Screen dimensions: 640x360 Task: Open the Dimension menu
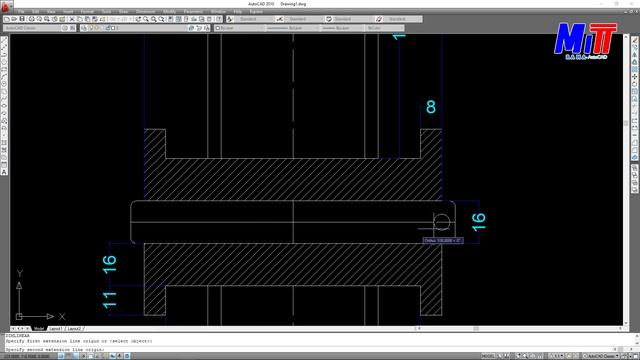pos(145,12)
